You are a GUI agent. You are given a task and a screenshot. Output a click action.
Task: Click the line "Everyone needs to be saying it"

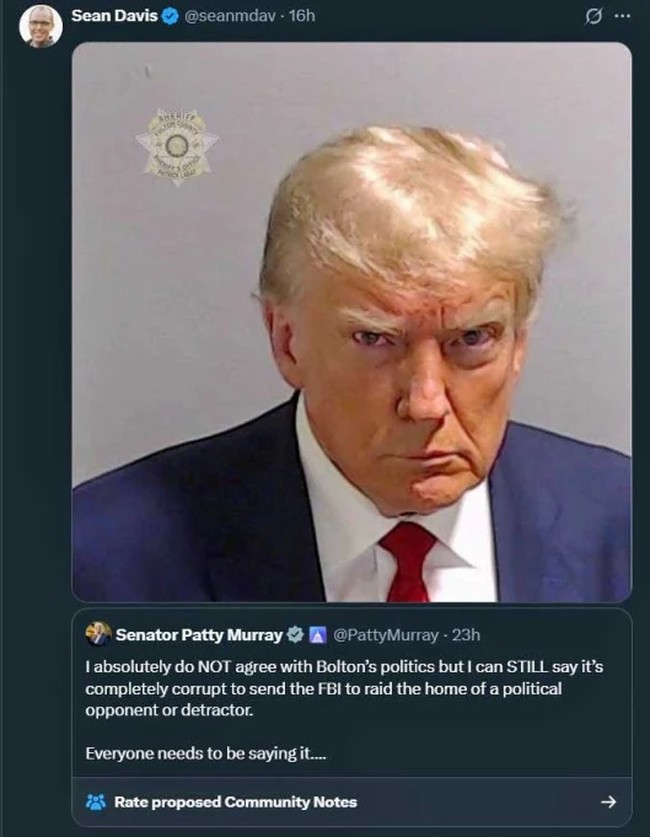(206, 753)
